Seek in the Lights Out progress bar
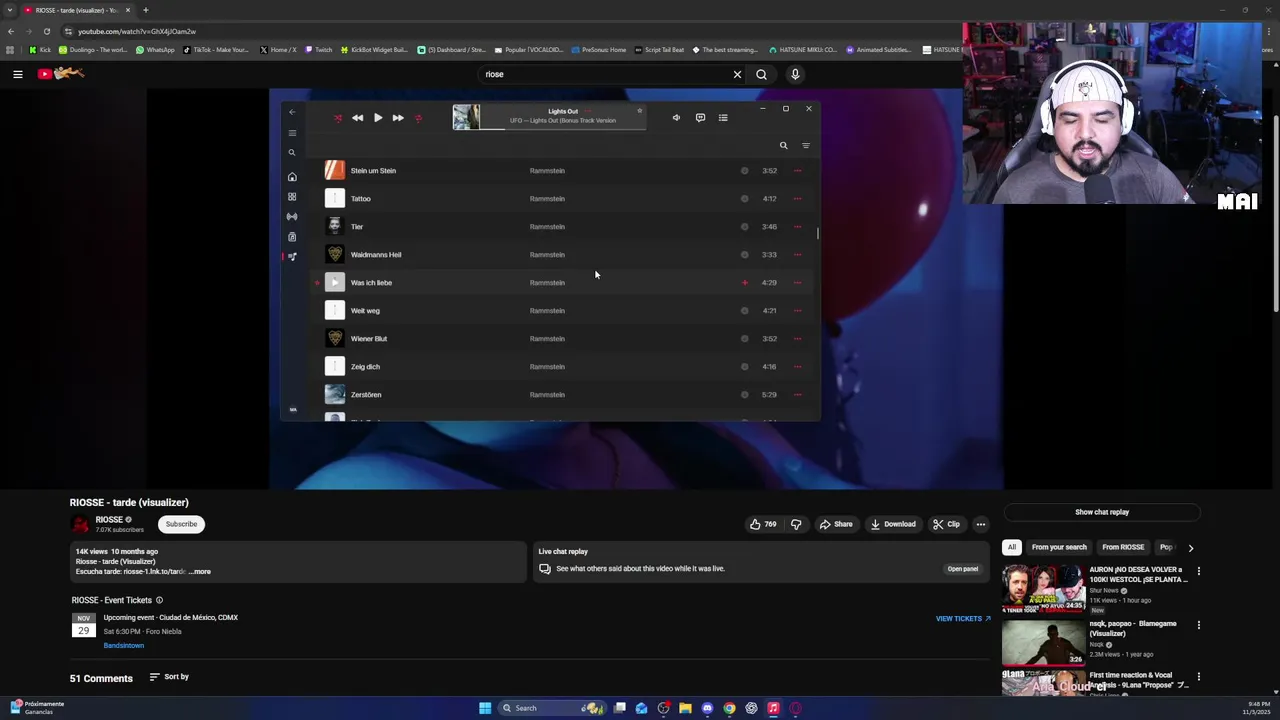The width and height of the screenshot is (1280, 720). [563, 130]
